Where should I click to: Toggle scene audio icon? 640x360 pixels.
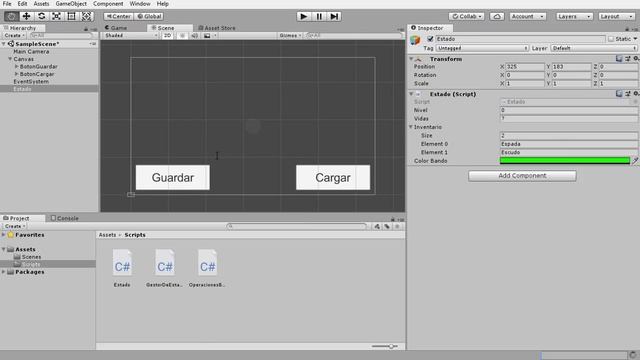pyautogui.click(x=195, y=36)
